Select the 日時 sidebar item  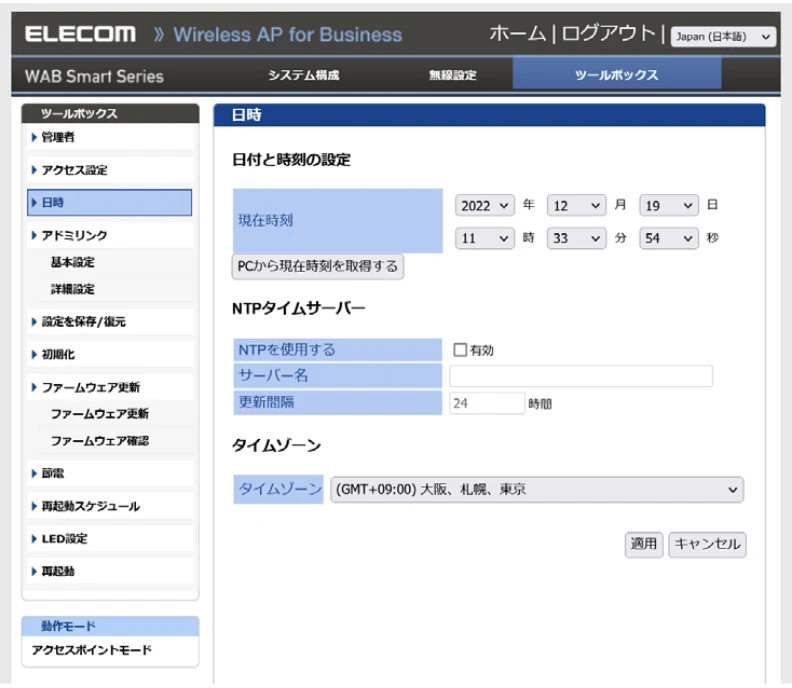pos(110,203)
